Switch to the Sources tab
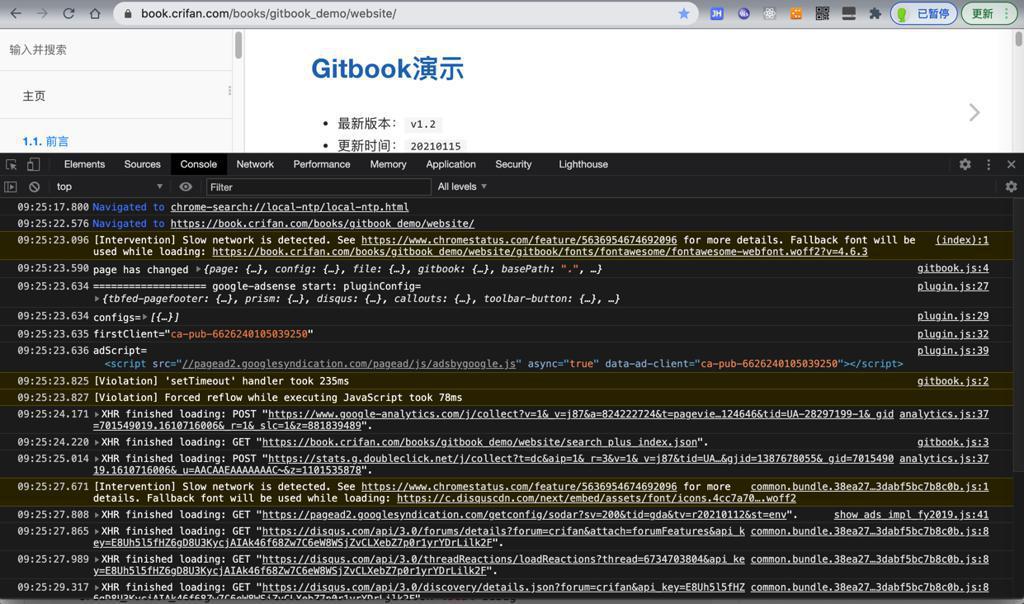1024x604 pixels. (x=142, y=165)
